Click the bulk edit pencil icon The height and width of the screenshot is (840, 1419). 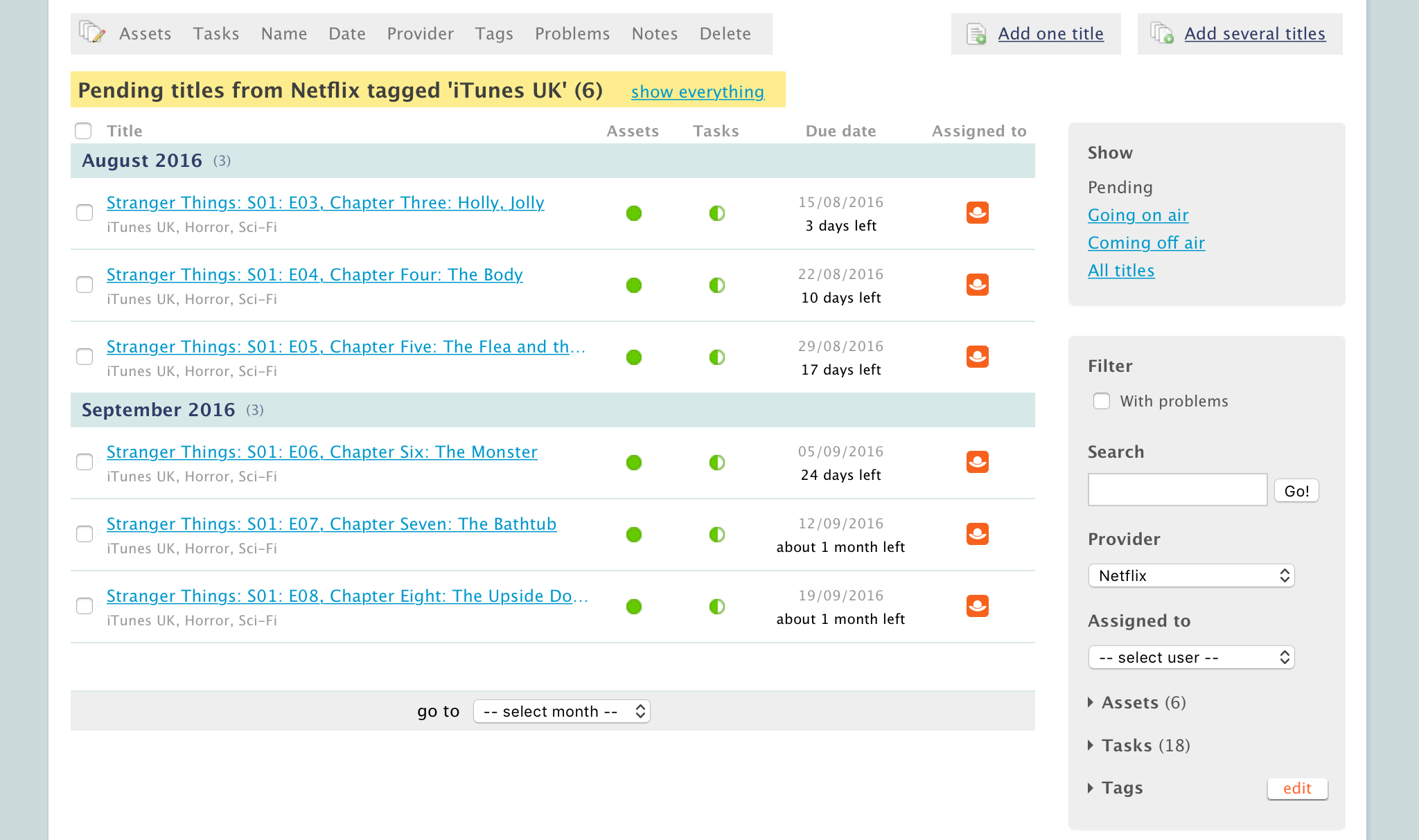tap(92, 33)
